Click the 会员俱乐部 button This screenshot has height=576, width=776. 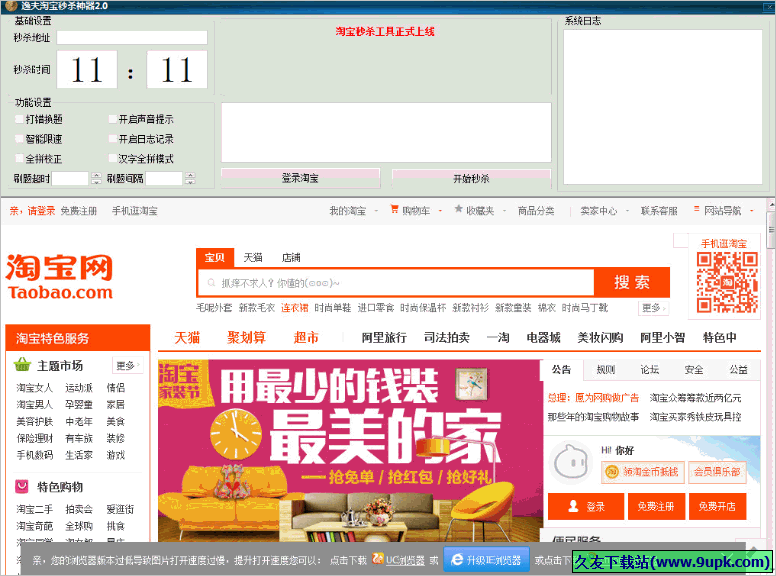pos(717,472)
